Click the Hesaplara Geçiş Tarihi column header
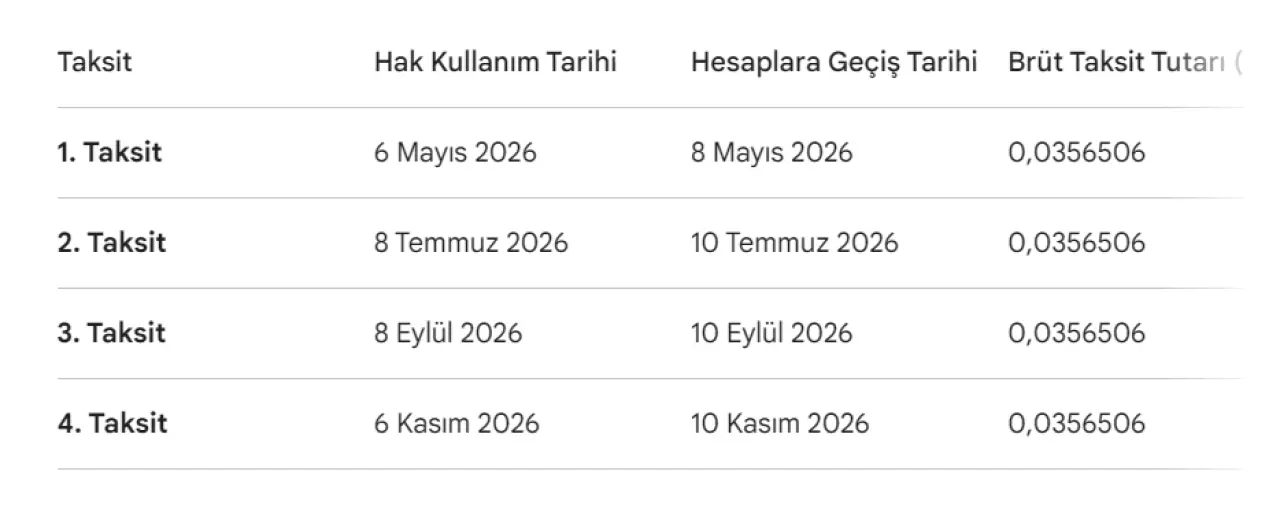Image resolution: width=1280 pixels, height=508 pixels. [833, 62]
